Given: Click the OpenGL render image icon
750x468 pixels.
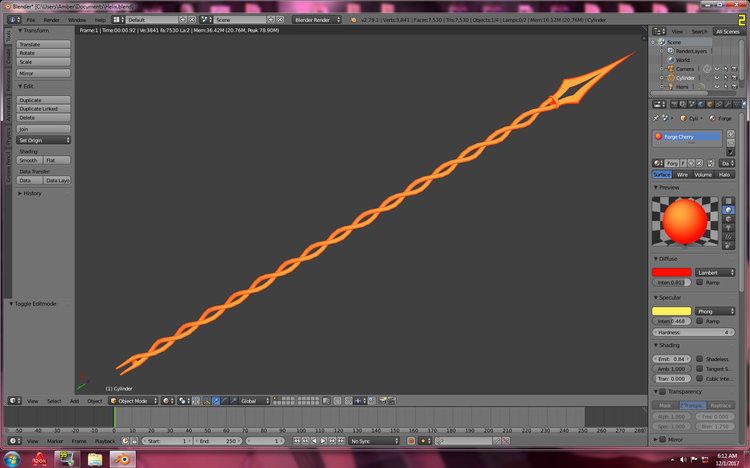Looking at the screenshot, I should pos(383,401).
